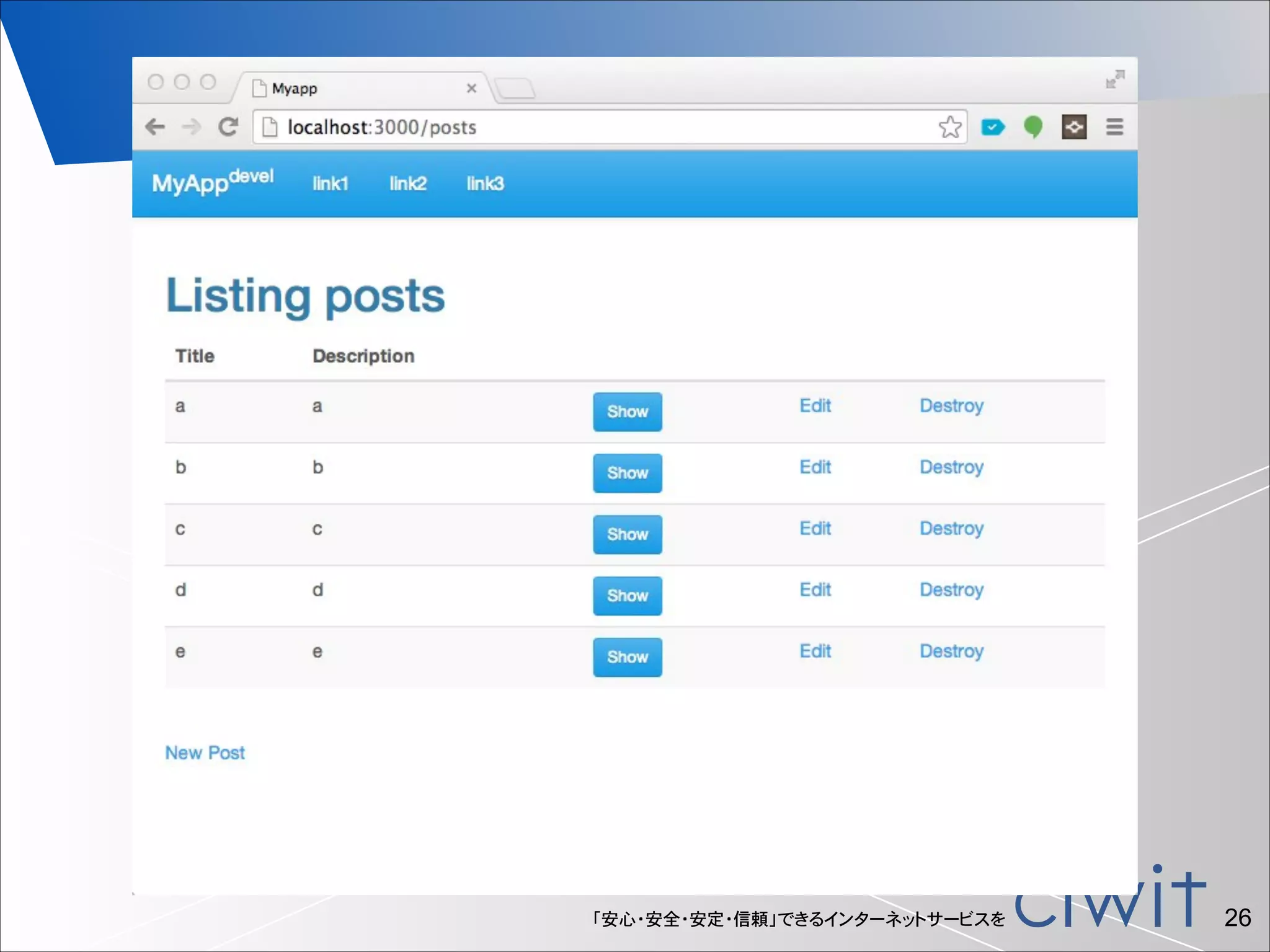Bookmark page with star icon
Screen dimensions: 1270x952
point(949,127)
